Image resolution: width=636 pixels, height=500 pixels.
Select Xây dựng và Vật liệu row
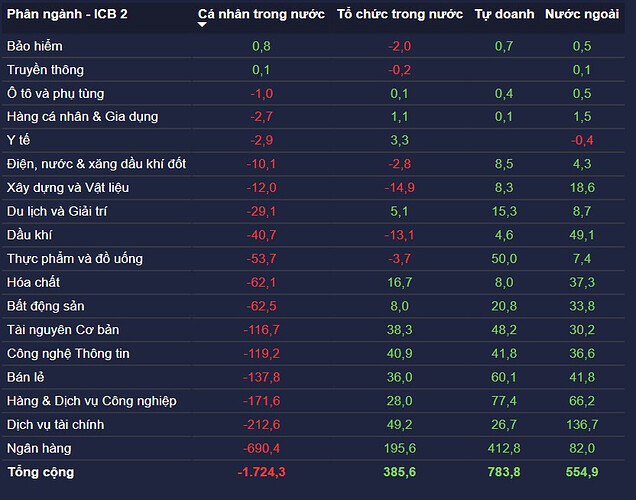pos(67,187)
